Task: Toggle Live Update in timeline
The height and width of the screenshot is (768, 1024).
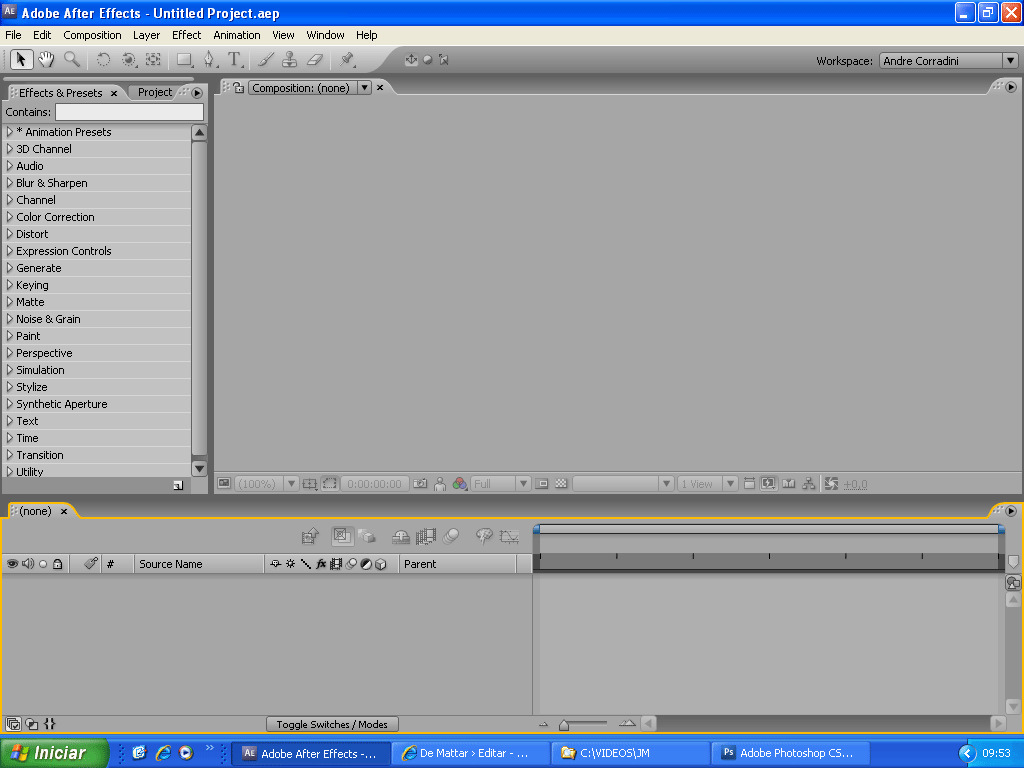Action: [x=342, y=536]
